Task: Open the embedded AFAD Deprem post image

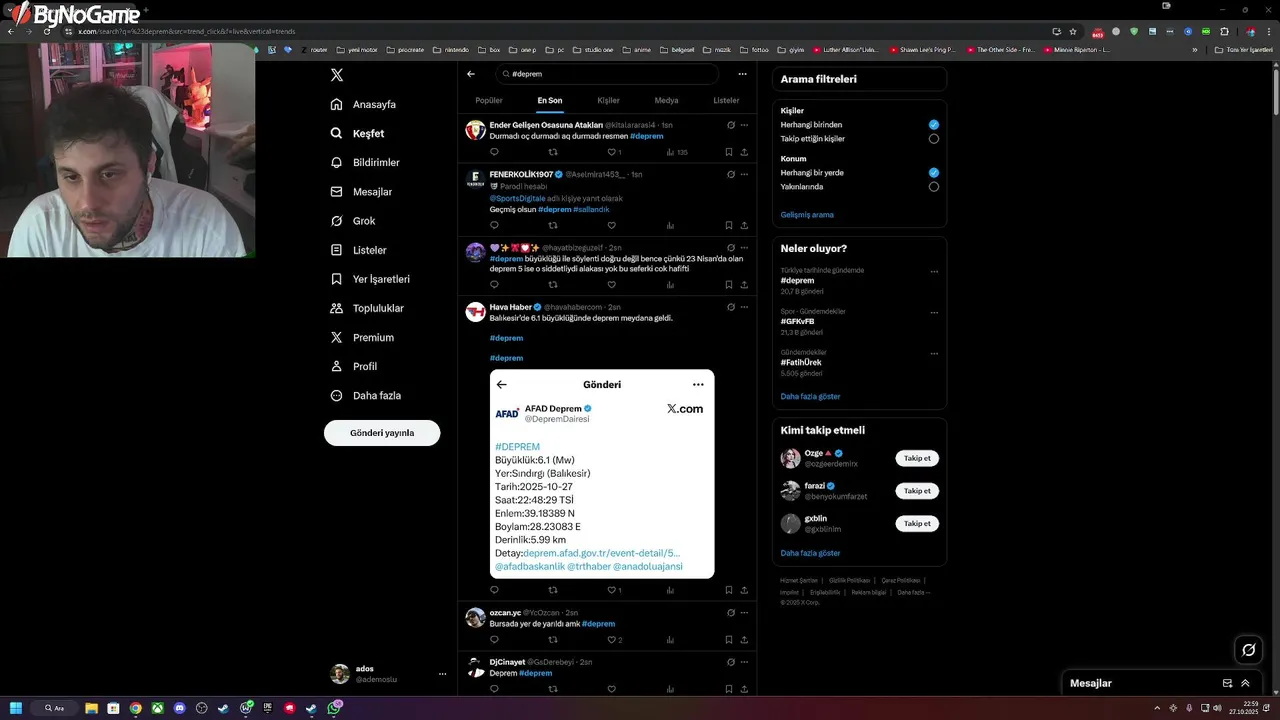Action: pyautogui.click(x=602, y=474)
